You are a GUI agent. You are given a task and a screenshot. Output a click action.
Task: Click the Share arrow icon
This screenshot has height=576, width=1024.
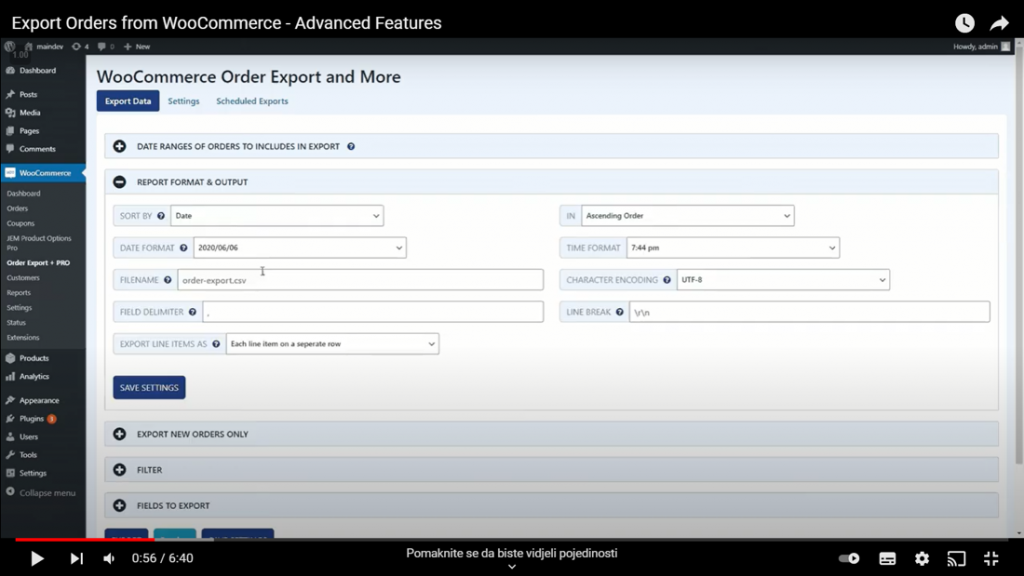click(999, 24)
